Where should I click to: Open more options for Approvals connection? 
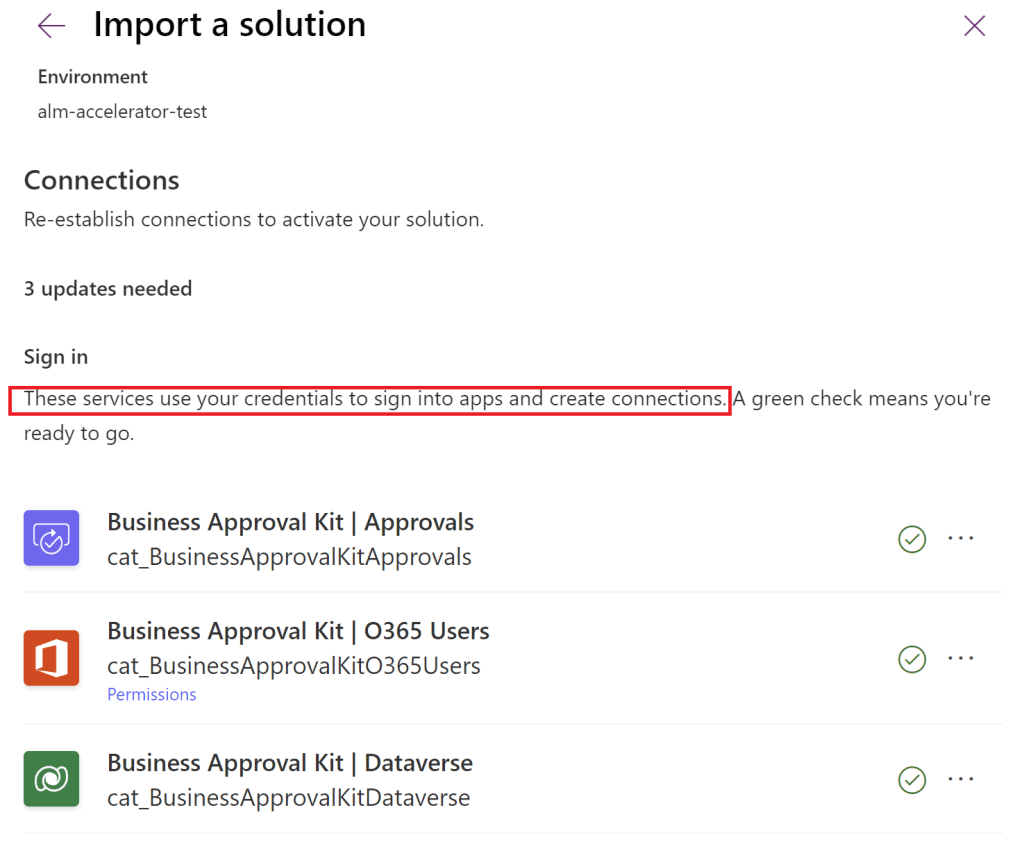[x=961, y=538]
